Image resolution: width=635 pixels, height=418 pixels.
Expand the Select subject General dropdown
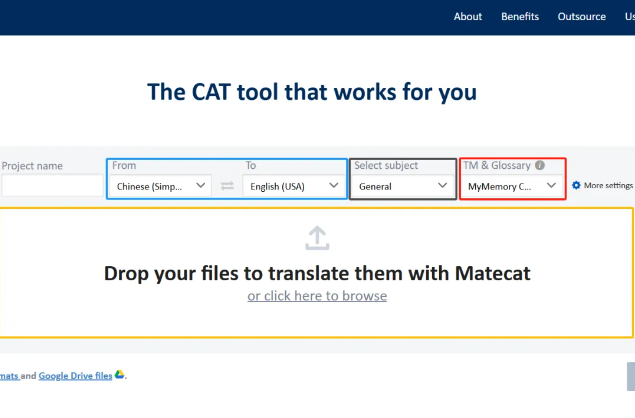pos(403,186)
